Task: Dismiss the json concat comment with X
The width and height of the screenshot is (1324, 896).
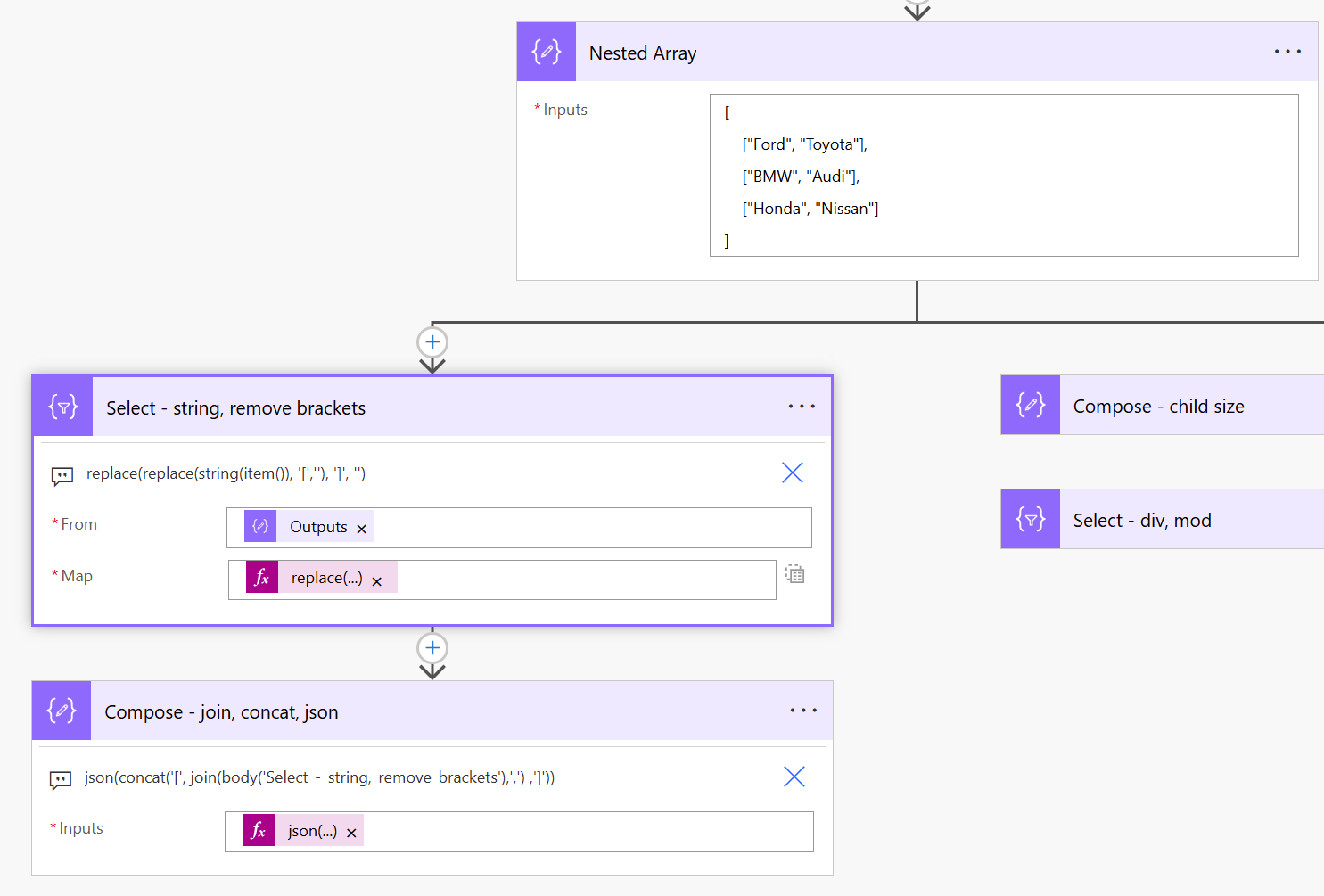Action: (x=794, y=777)
